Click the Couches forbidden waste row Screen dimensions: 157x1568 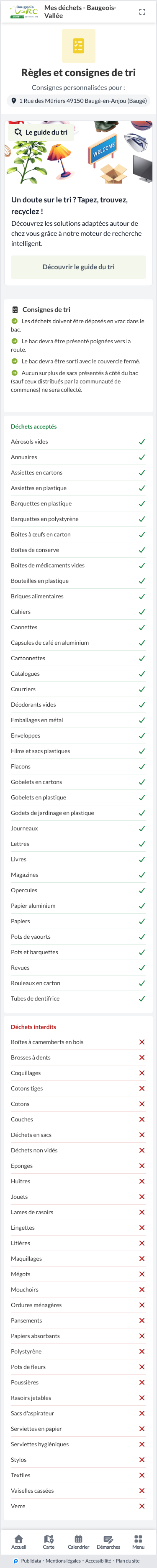point(79,1119)
